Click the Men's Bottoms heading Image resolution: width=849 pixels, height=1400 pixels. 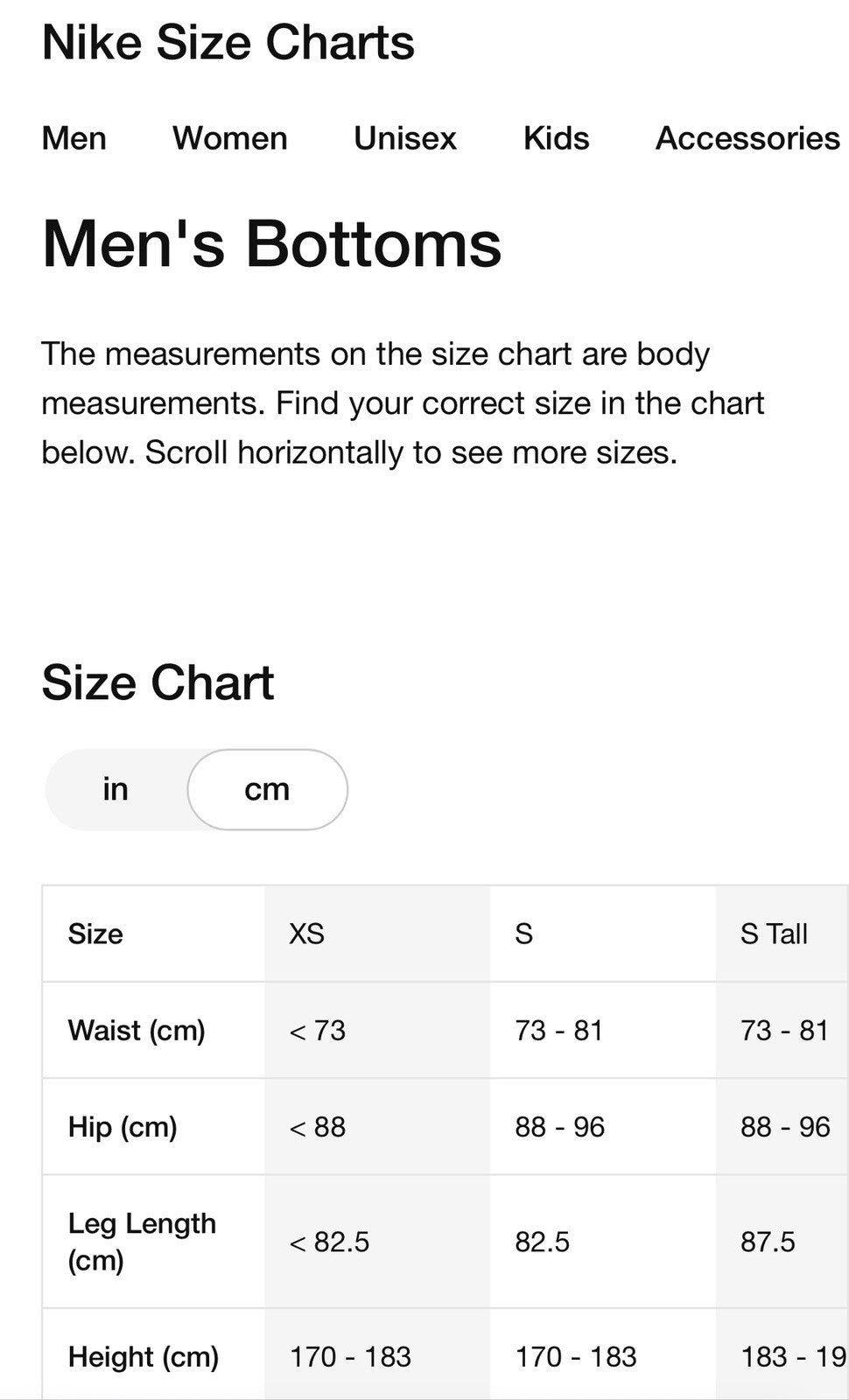point(272,243)
